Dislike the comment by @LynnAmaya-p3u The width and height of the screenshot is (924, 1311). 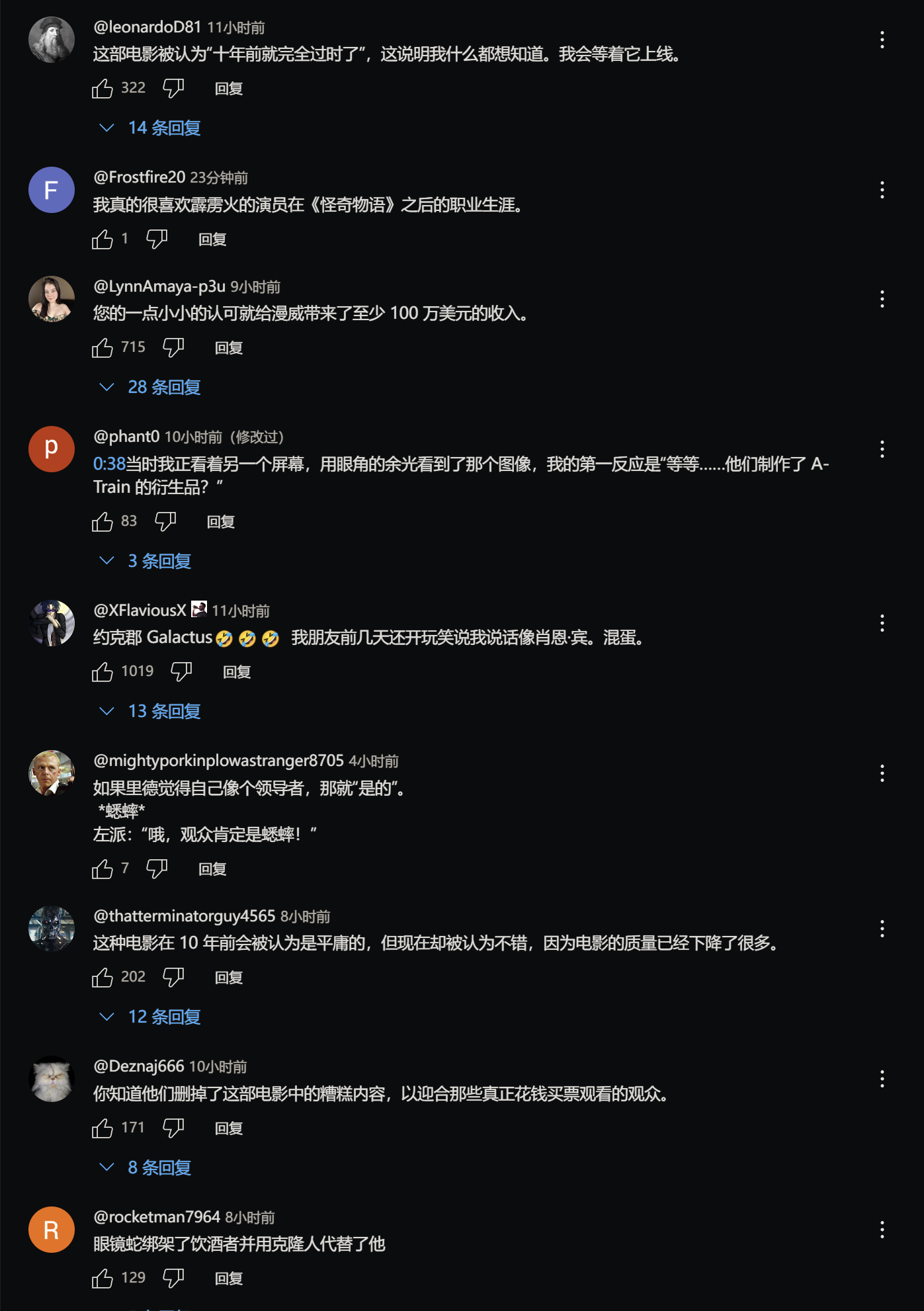click(173, 347)
